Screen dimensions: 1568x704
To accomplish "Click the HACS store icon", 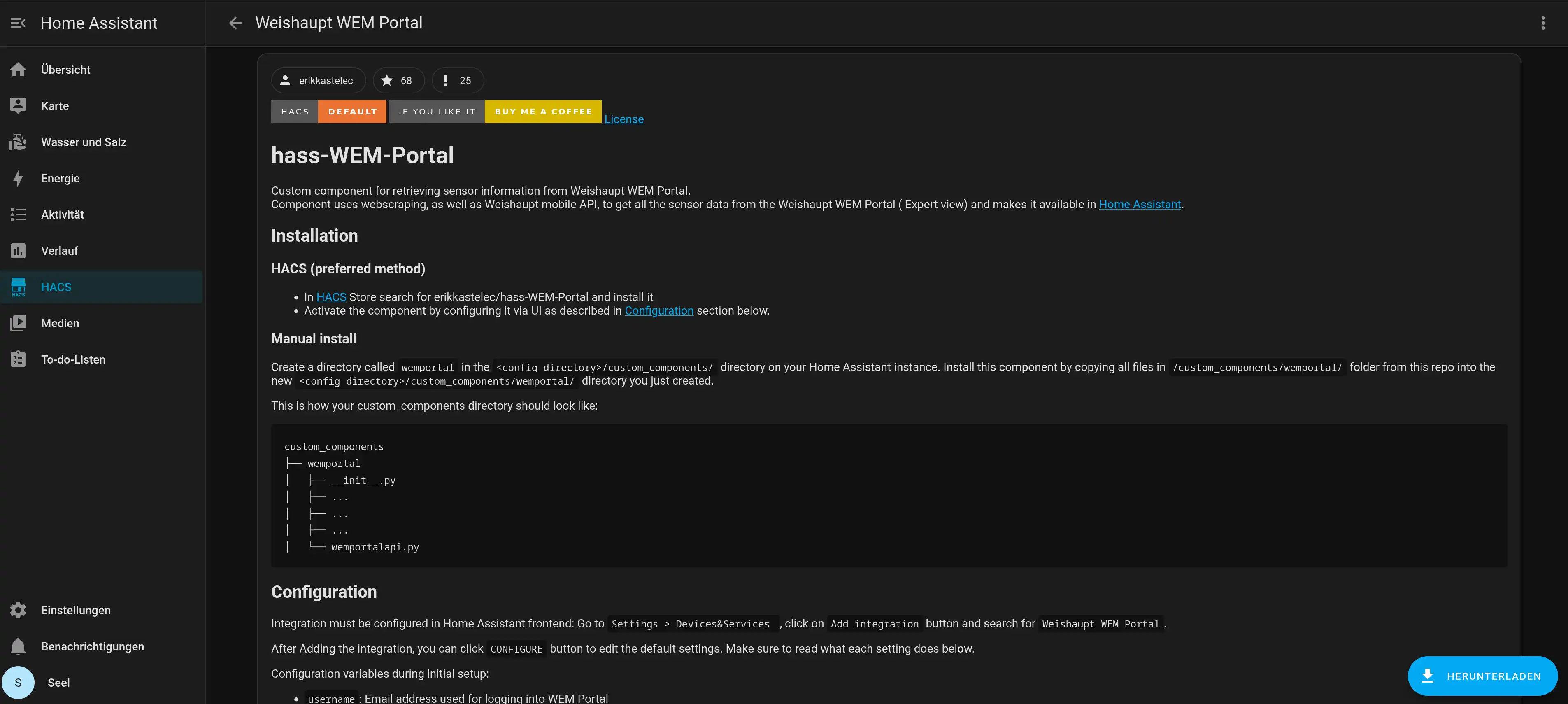I will pyautogui.click(x=18, y=287).
